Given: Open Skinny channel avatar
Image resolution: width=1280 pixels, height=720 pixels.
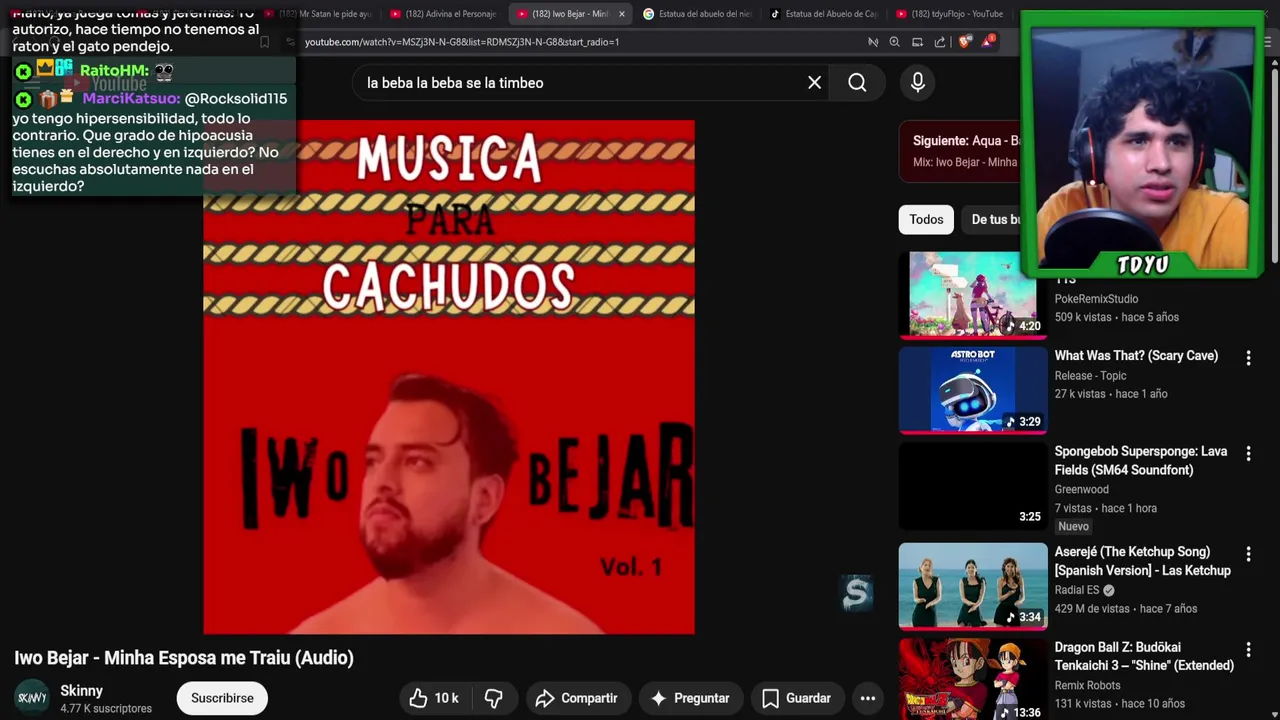Looking at the screenshot, I should coord(32,698).
